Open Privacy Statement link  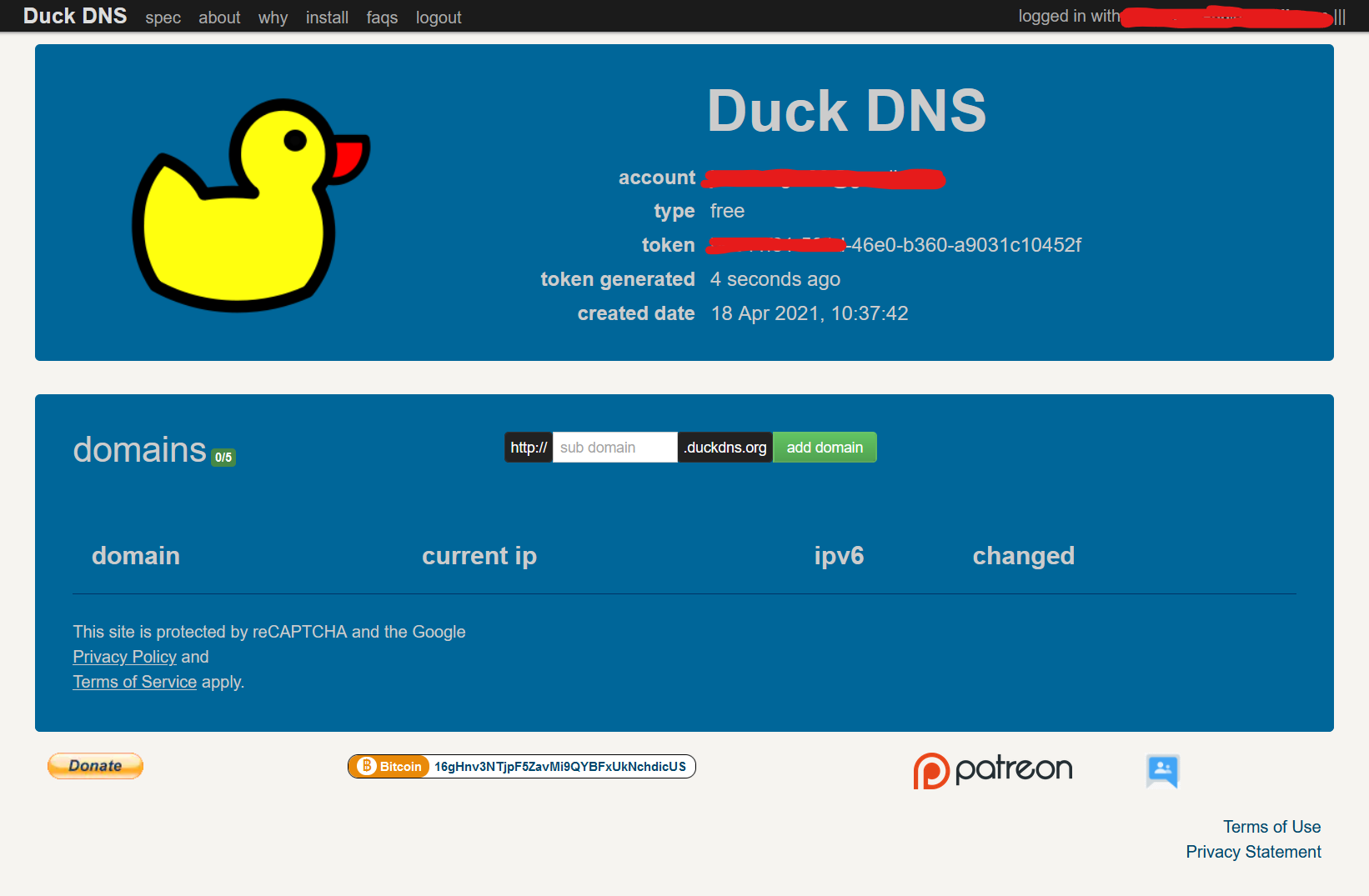pos(1253,852)
